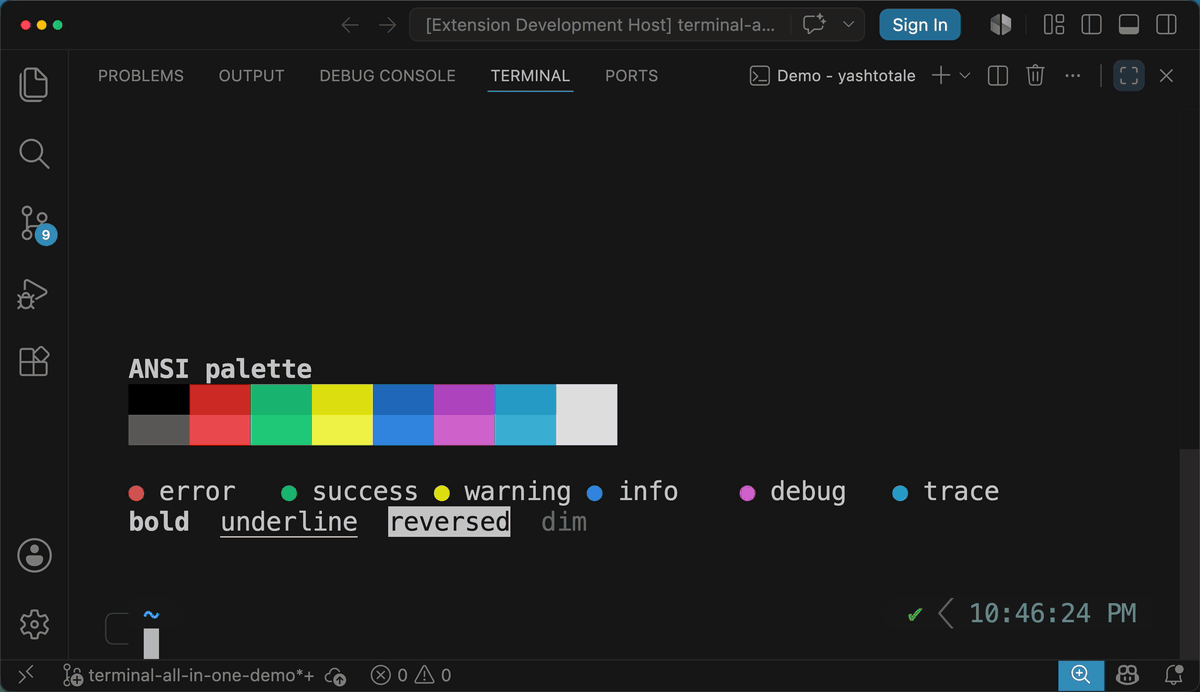This screenshot has width=1200, height=692.
Task: Open the Run and Debug view
Action: pos(34,293)
